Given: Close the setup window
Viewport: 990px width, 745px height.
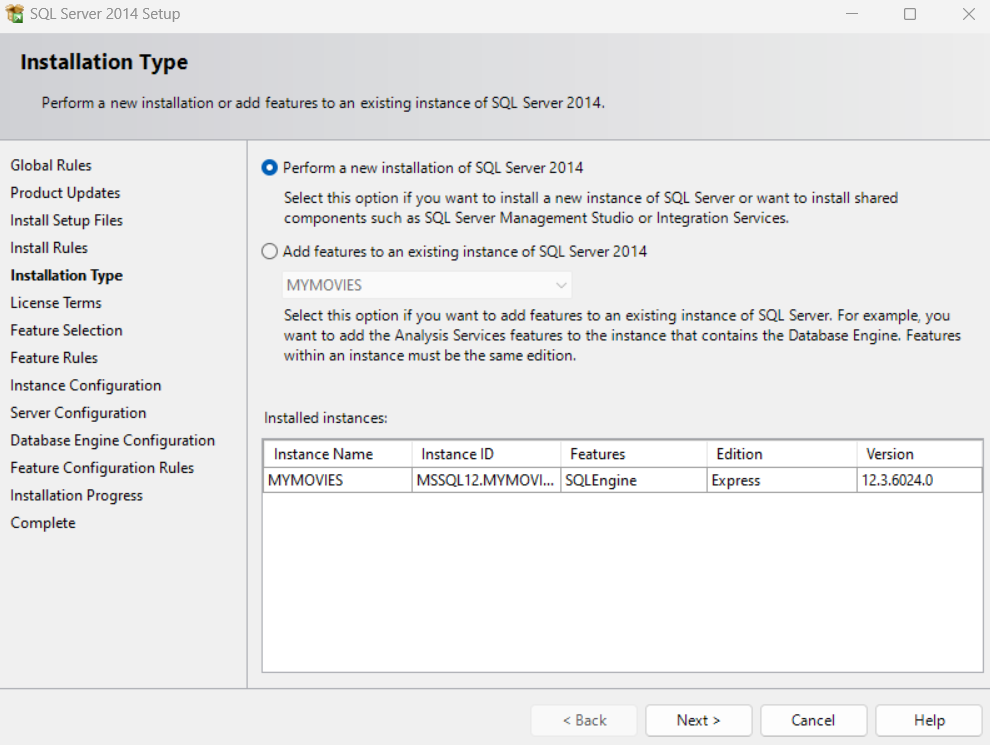Looking at the screenshot, I should pos(969,14).
